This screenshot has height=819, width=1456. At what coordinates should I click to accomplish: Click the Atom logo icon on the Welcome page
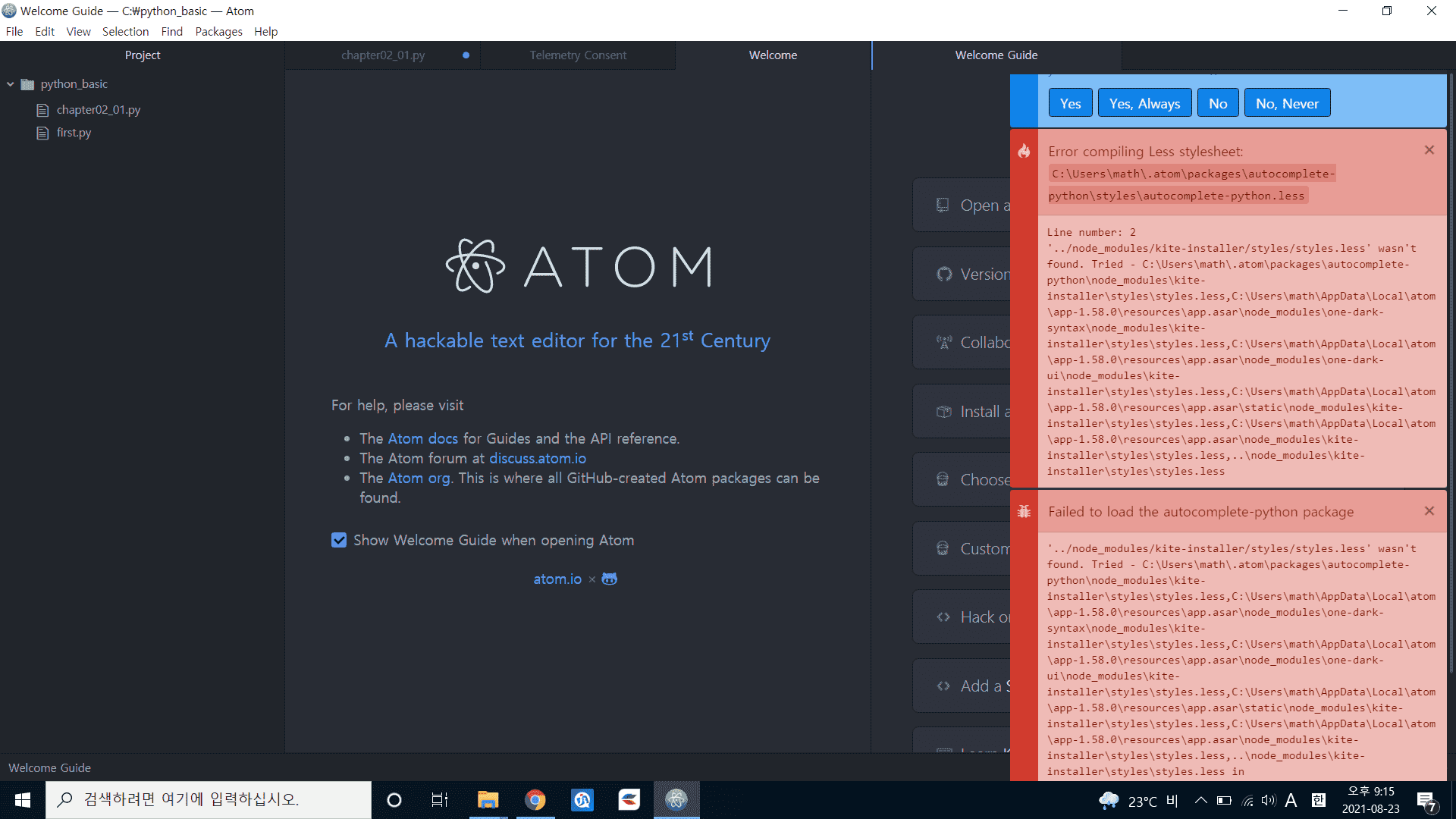pyautogui.click(x=475, y=266)
